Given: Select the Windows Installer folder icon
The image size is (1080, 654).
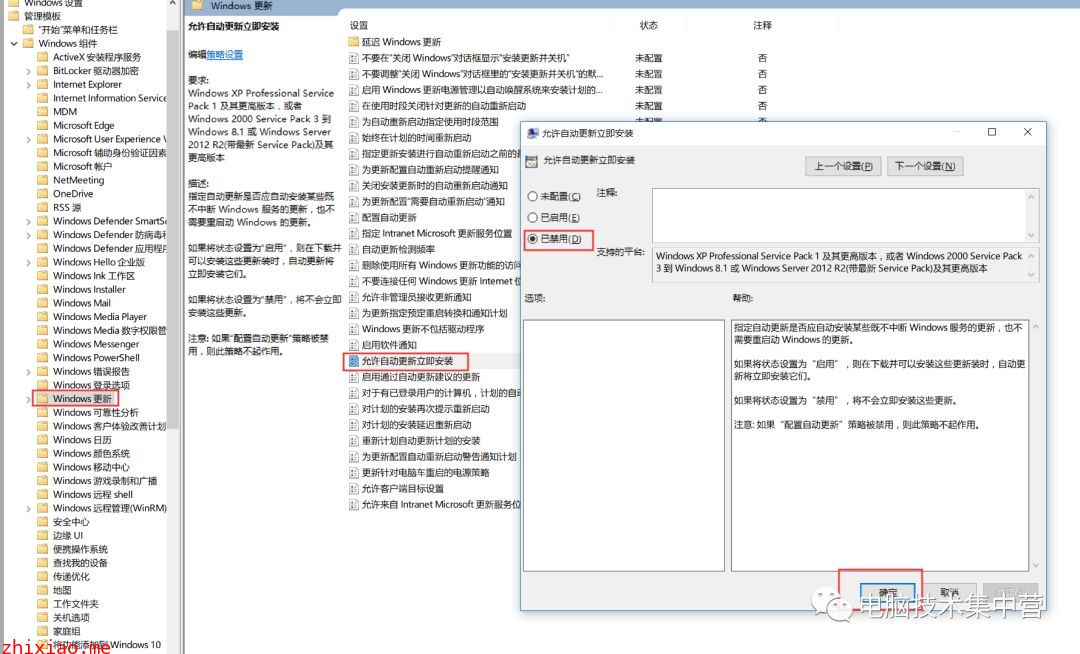Looking at the screenshot, I should (42, 289).
